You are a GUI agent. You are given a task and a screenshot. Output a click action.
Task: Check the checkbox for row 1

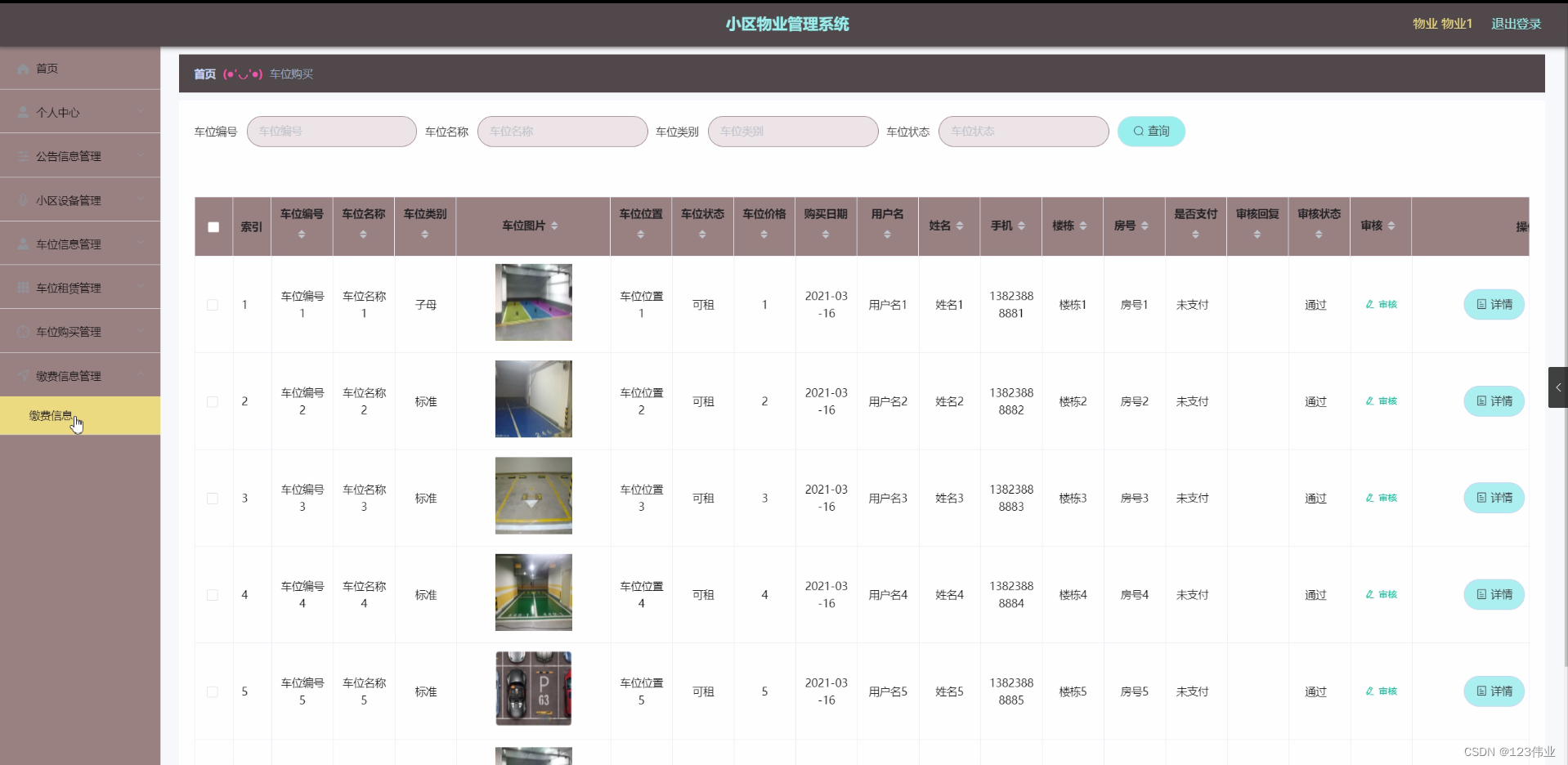[213, 304]
